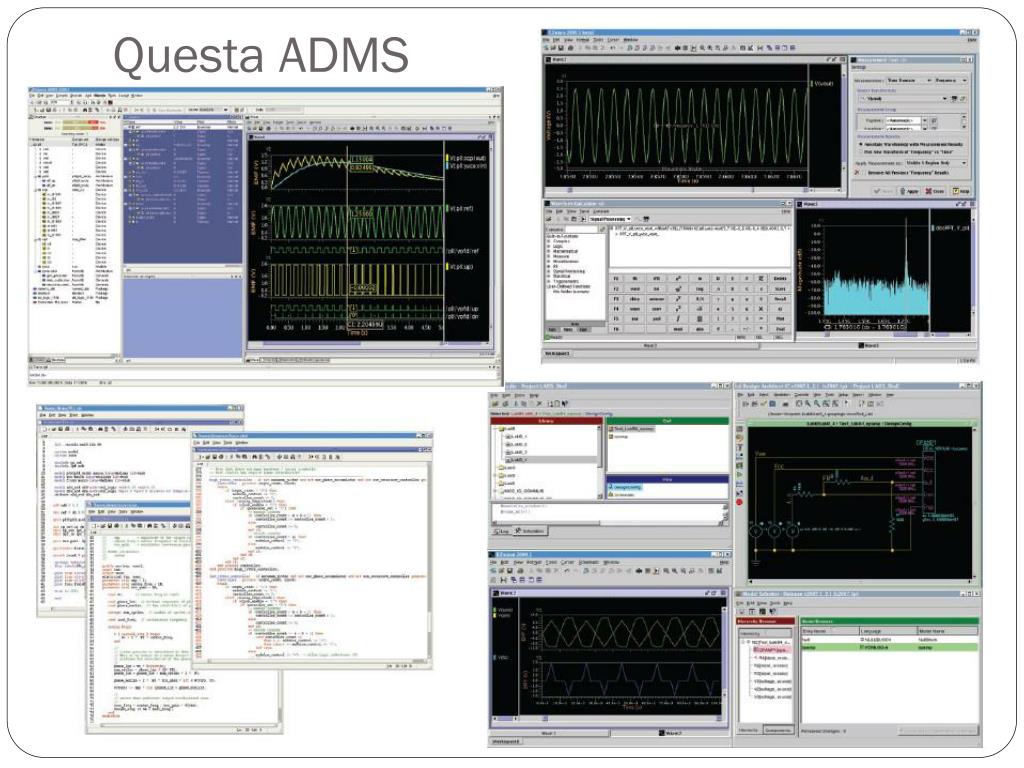The width and height of the screenshot is (1024, 768).
Task: Click the green play arrow icon in the schematic side toolbar
Action: [739, 475]
